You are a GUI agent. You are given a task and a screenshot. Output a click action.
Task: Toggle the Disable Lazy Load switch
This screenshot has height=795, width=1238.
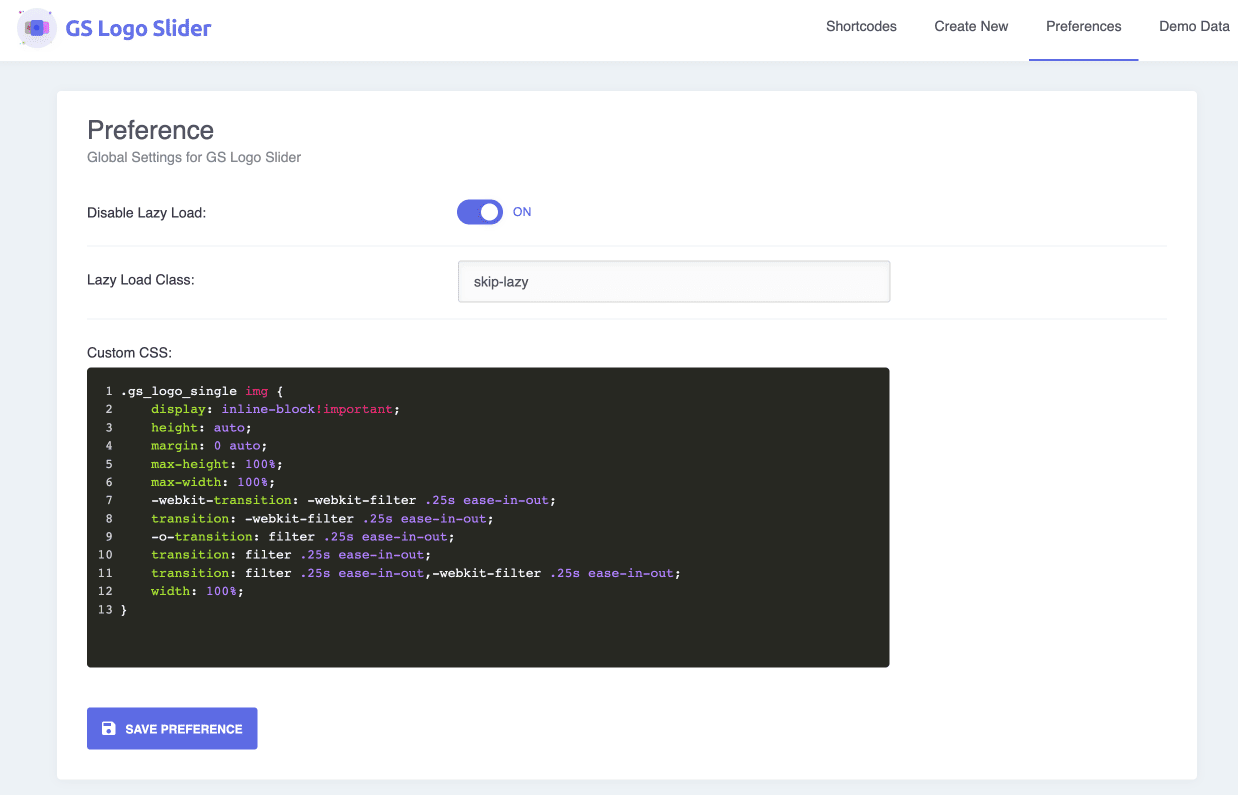[480, 212]
